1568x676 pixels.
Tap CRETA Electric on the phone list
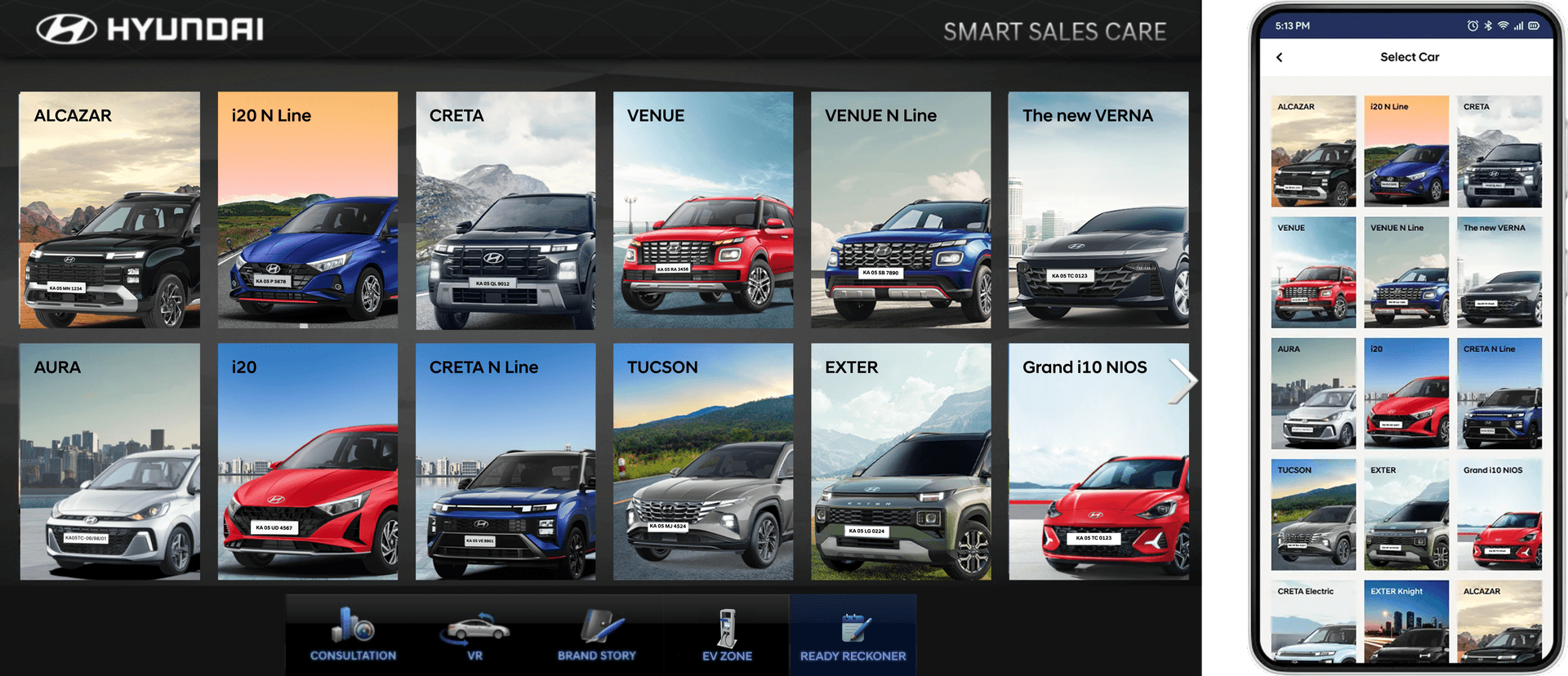(1313, 622)
